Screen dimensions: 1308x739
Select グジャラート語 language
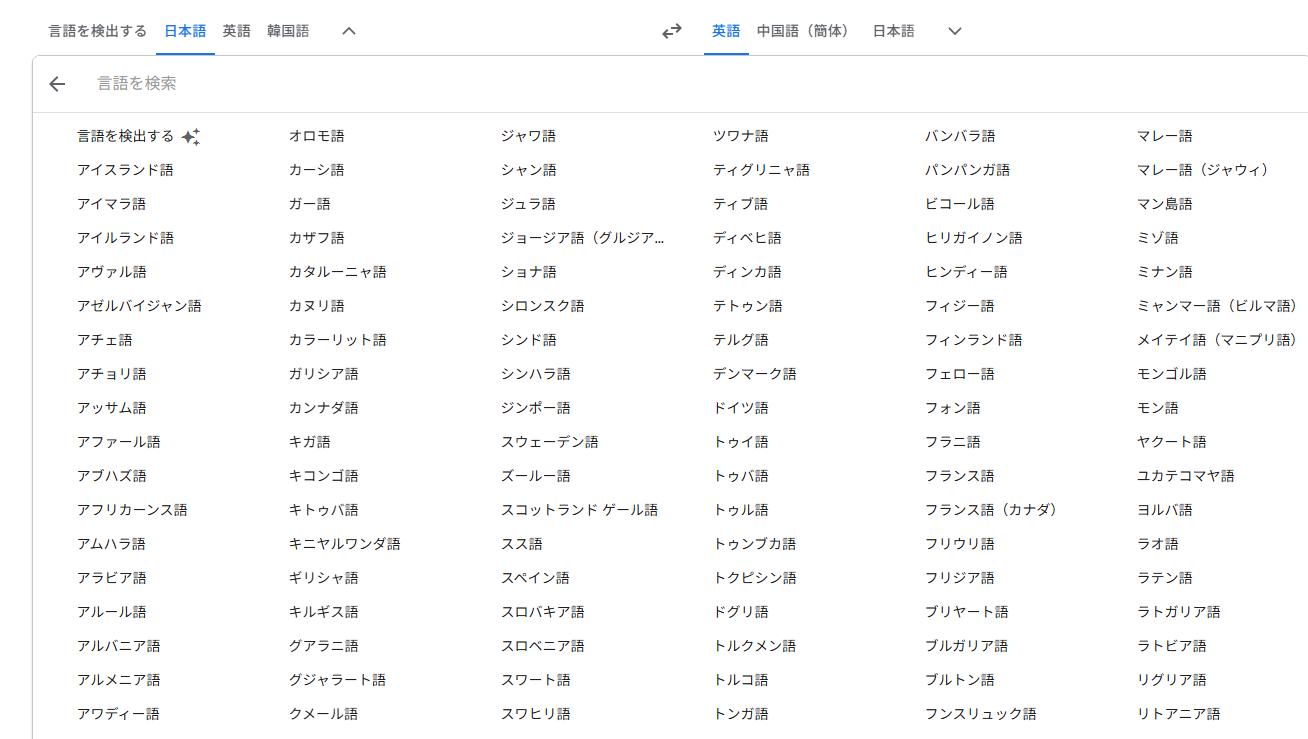tap(337, 680)
